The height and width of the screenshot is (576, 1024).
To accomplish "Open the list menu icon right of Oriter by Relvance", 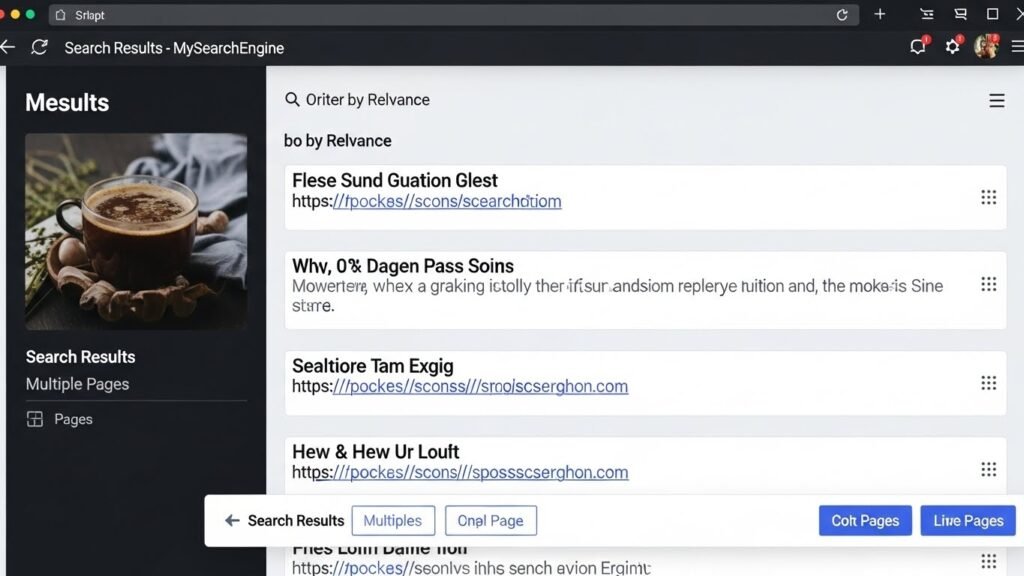I will coord(996,101).
